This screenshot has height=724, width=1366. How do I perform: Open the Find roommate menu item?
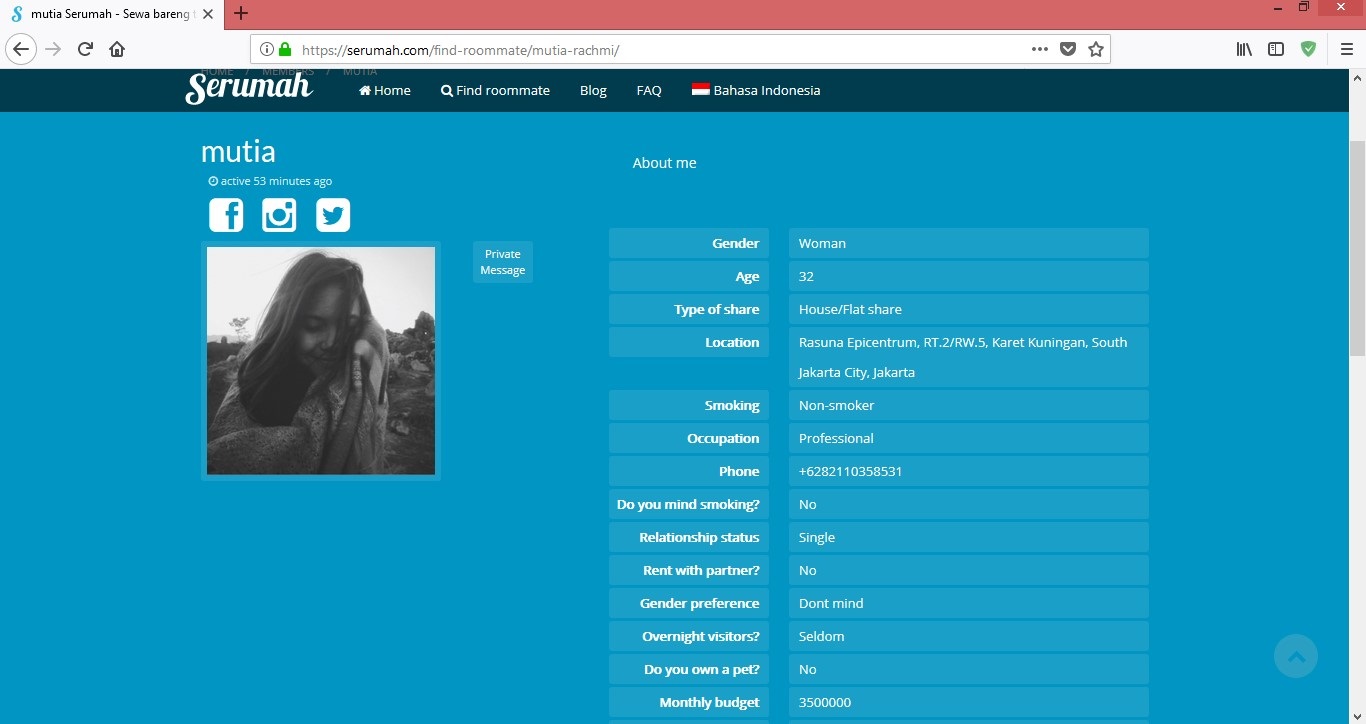point(495,90)
